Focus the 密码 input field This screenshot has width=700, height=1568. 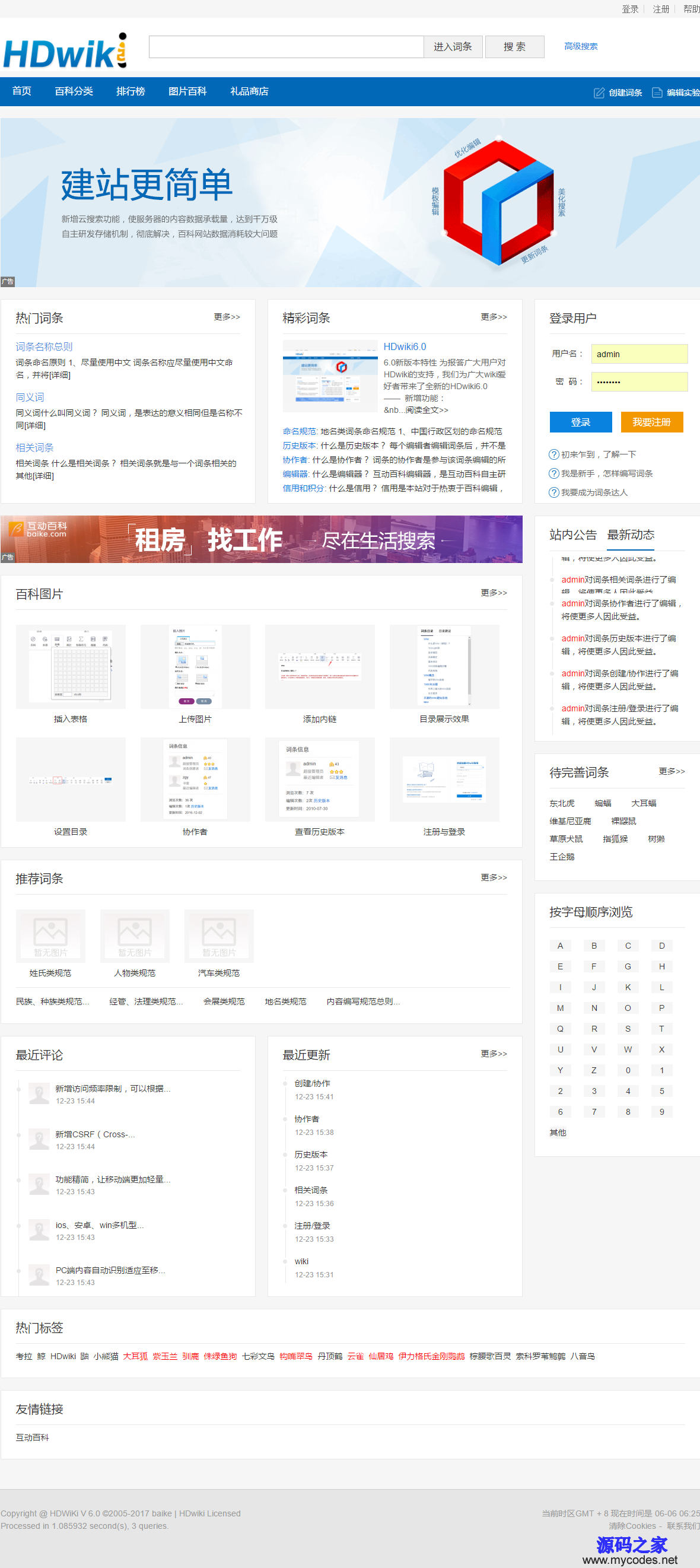(639, 381)
